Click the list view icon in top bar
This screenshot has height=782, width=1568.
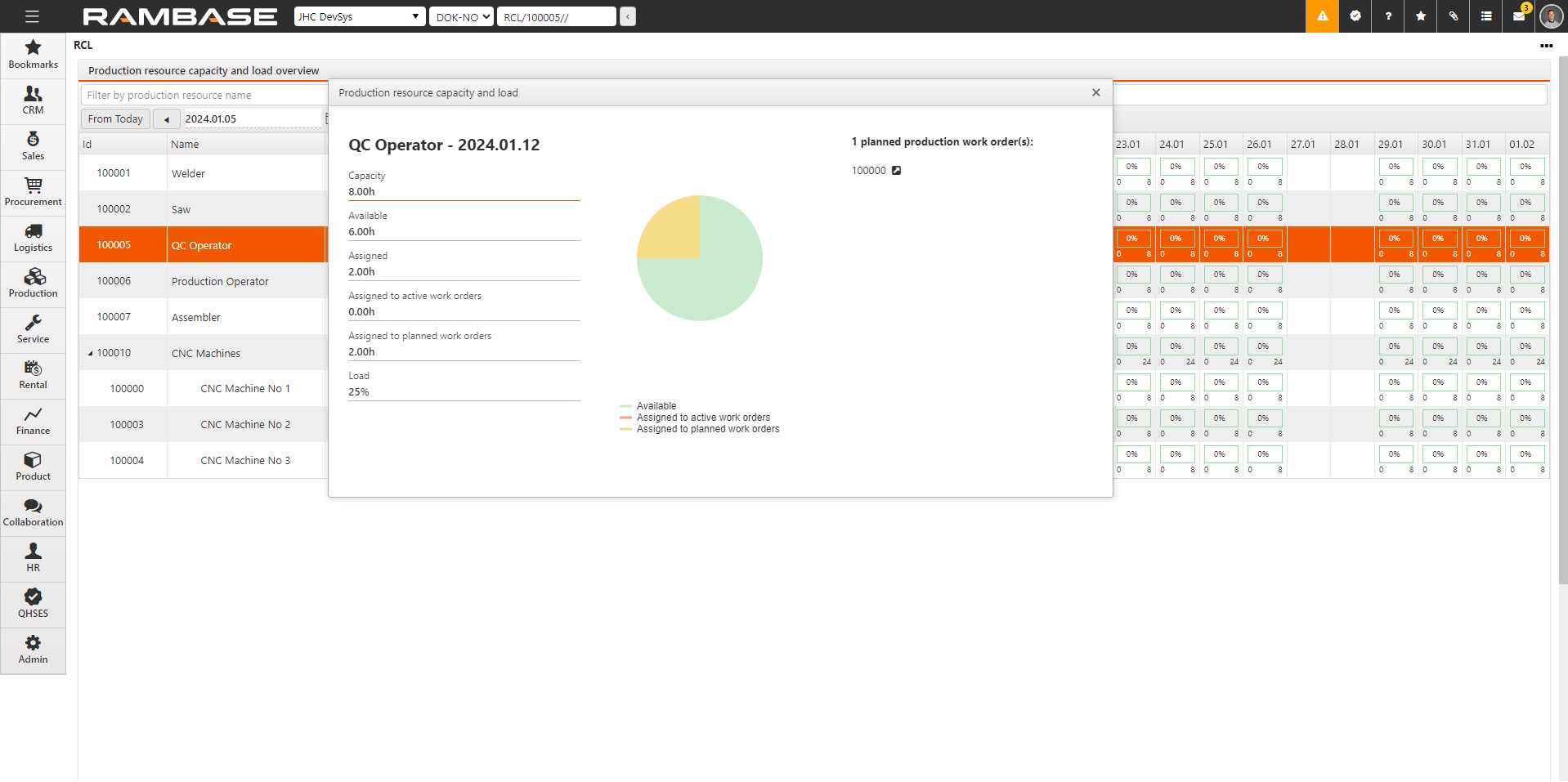coord(1486,16)
